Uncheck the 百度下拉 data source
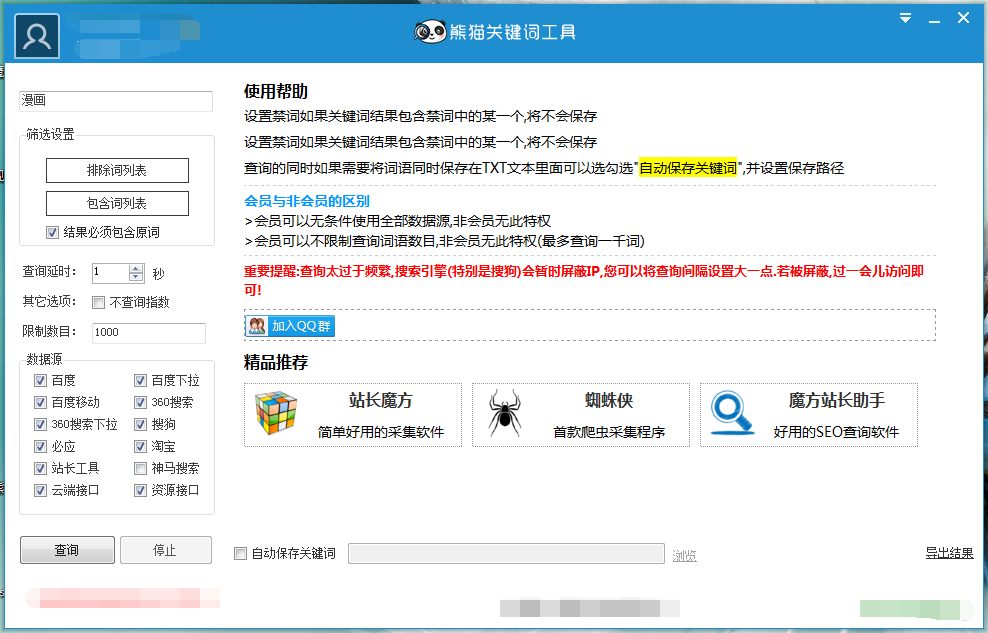This screenshot has width=988, height=633. [141, 380]
